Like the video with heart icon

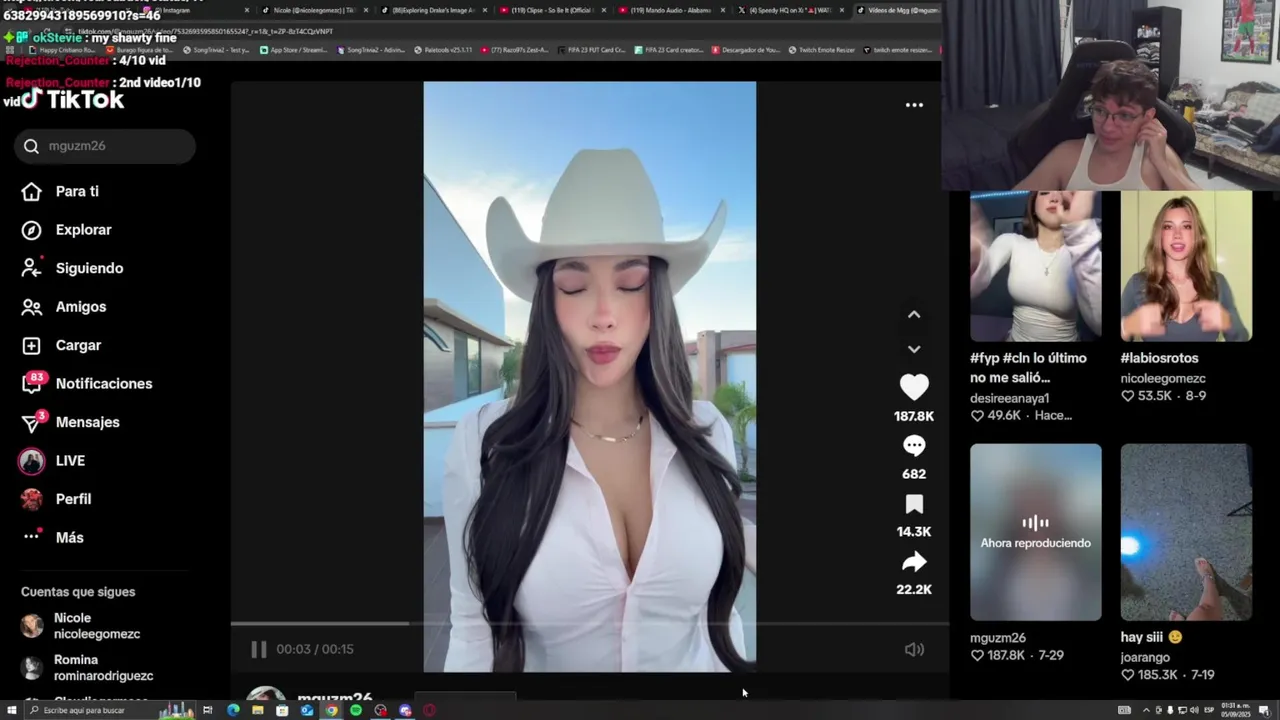pyautogui.click(x=914, y=387)
